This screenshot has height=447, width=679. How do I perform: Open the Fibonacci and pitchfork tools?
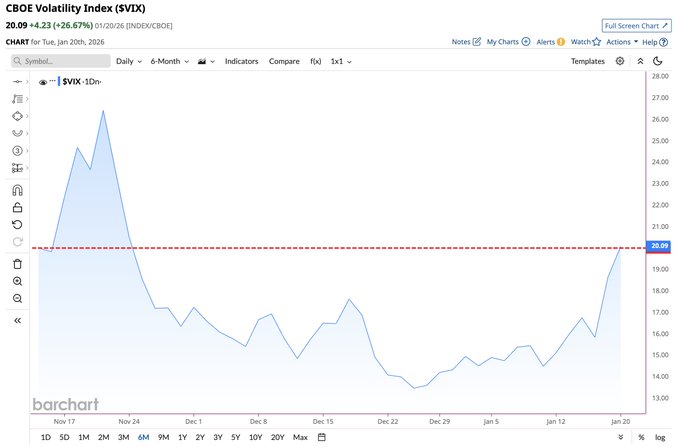click(x=17, y=99)
